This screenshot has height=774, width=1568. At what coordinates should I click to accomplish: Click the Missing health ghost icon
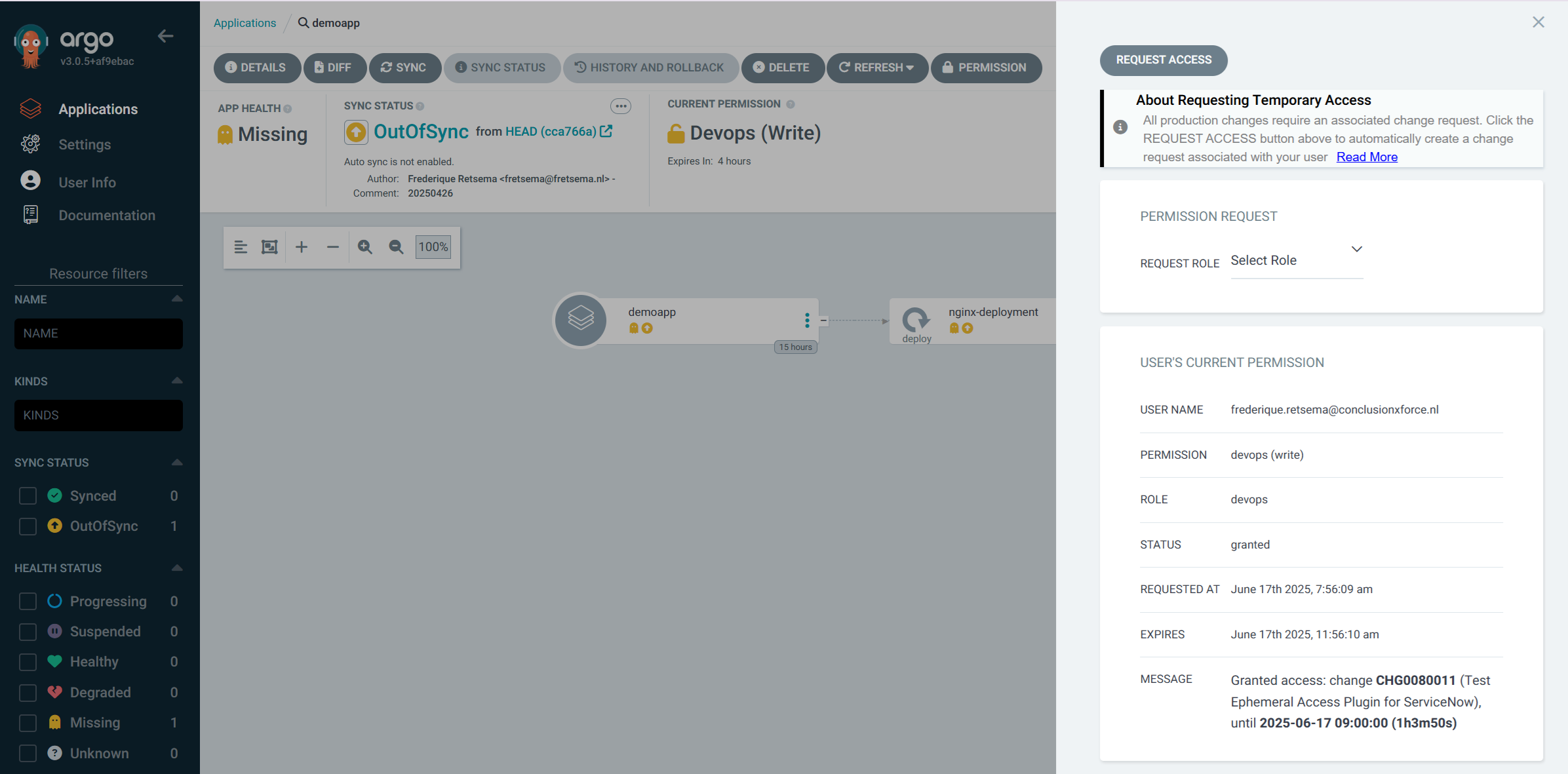(x=225, y=134)
